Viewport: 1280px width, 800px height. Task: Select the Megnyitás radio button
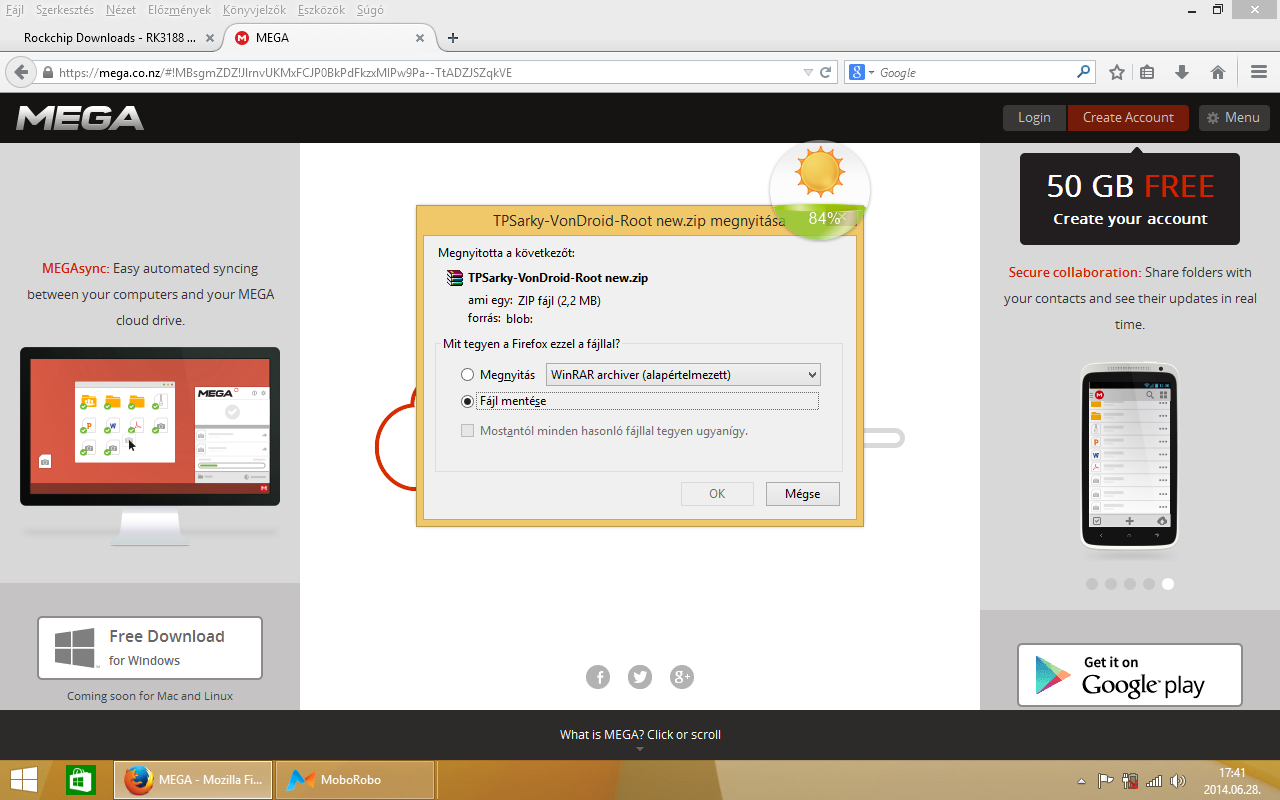pos(467,375)
